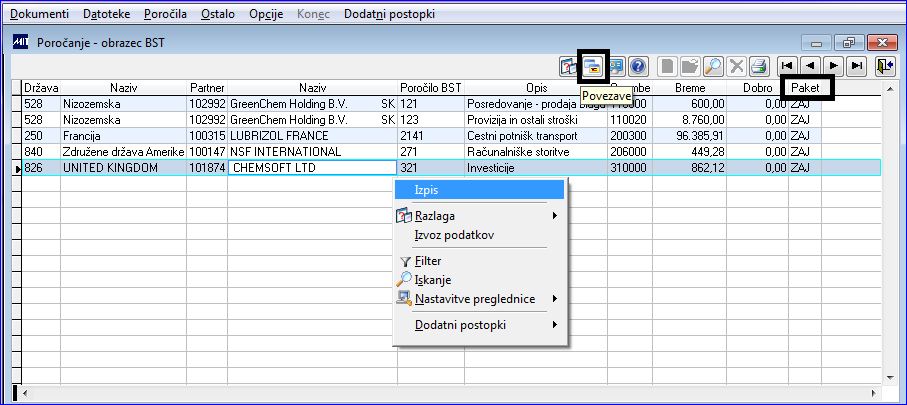The width and height of the screenshot is (907, 405).
Task: Open the Poročila menu
Action: (165, 14)
